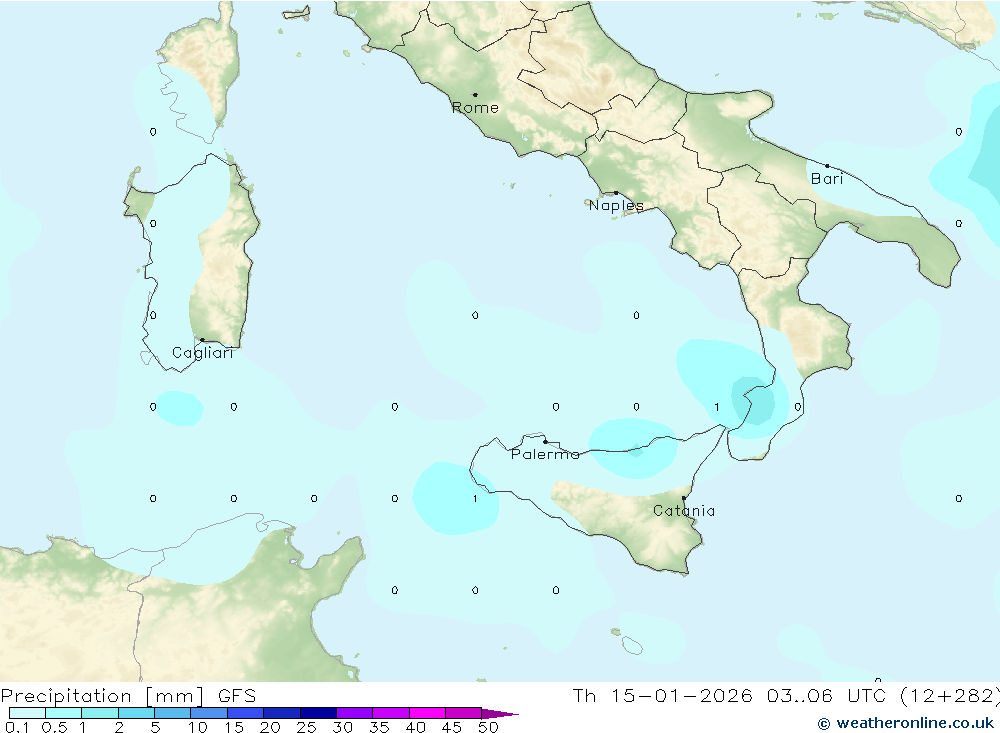Click the Catania location dot marker
Screen dimensions: 1000x733
(x=684, y=498)
